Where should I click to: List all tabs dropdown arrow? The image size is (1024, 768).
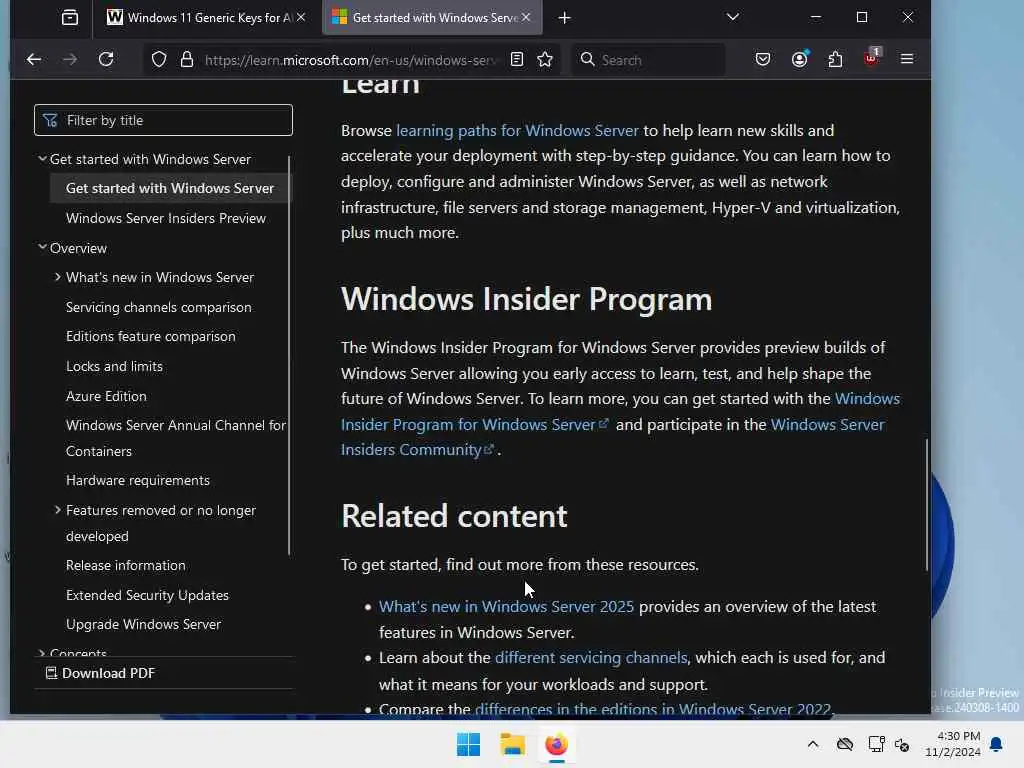point(733,18)
